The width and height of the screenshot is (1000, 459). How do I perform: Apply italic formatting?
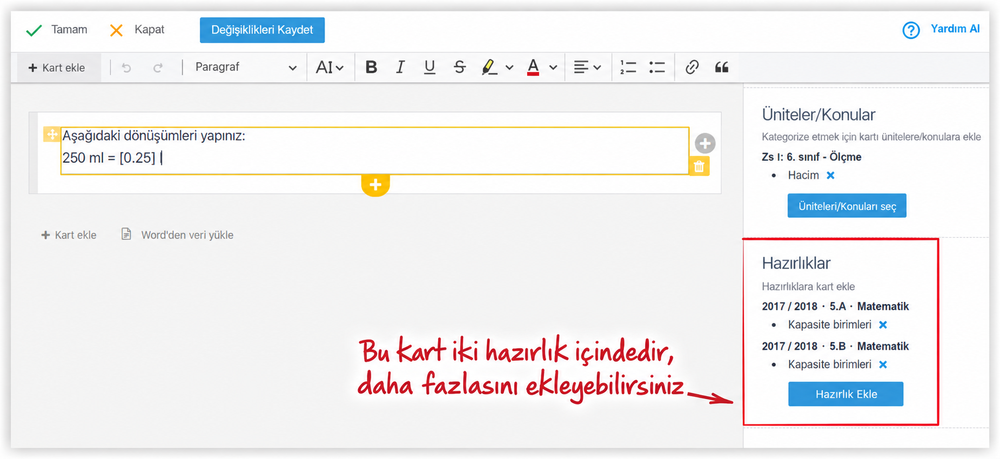click(x=400, y=67)
